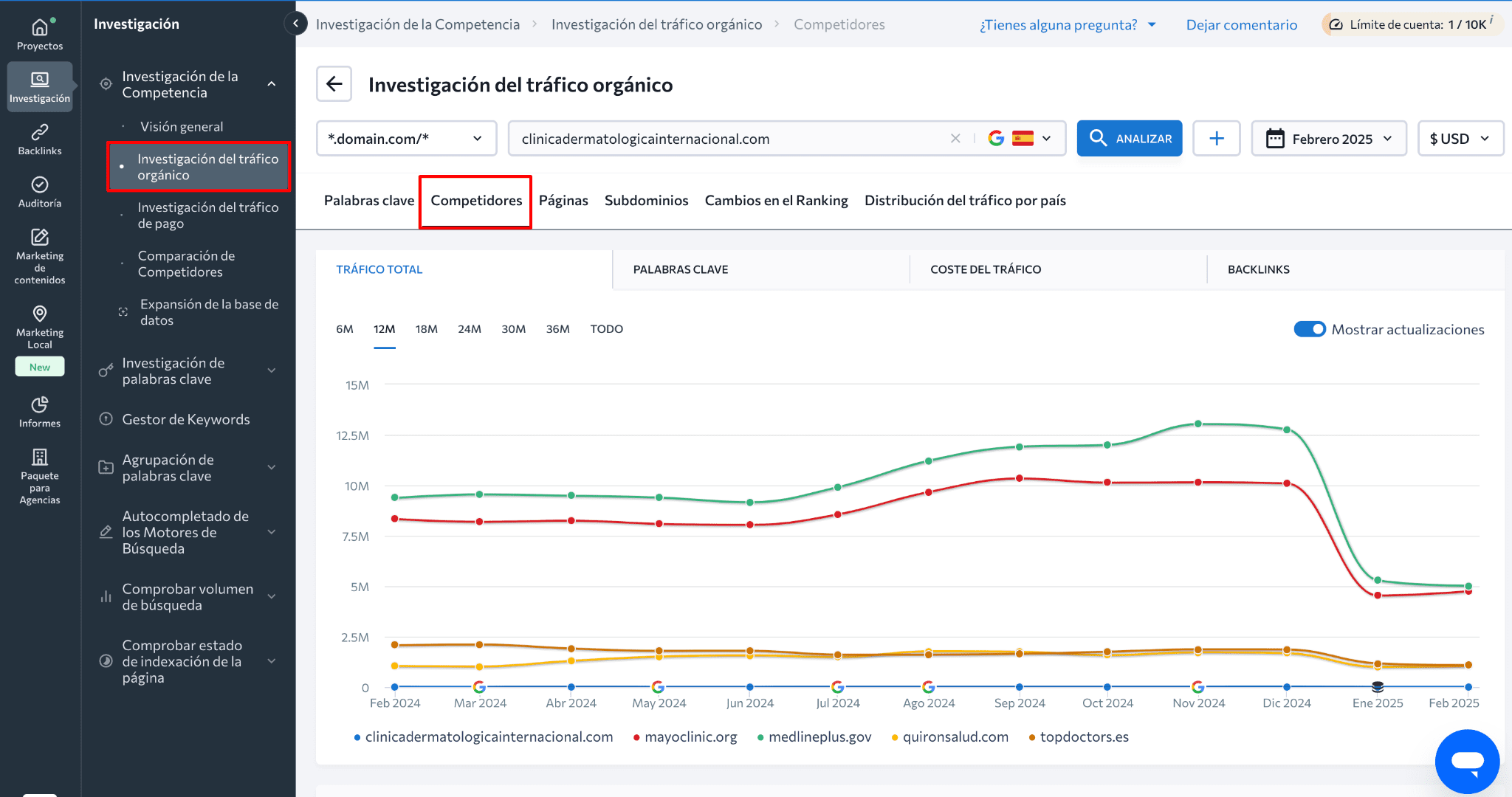Open Informes in the sidebar
Screen dimensions: 1512x797
[40, 412]
